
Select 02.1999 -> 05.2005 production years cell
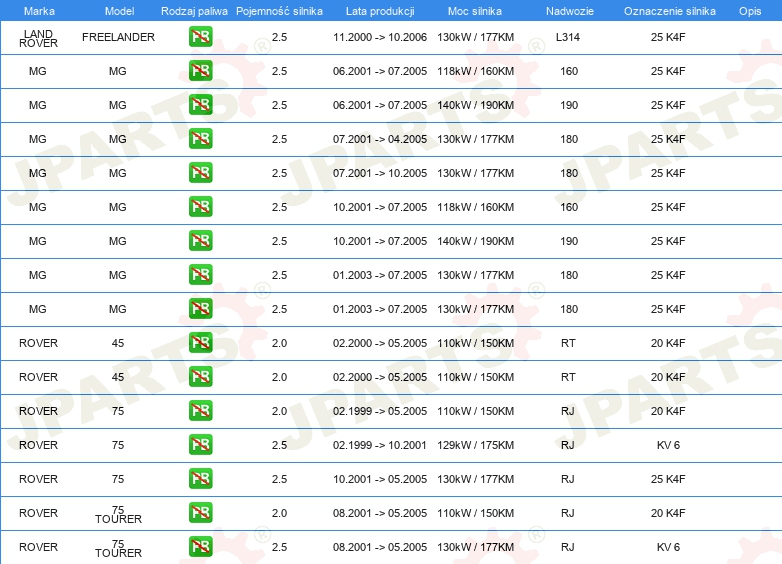tap(380, 411)
